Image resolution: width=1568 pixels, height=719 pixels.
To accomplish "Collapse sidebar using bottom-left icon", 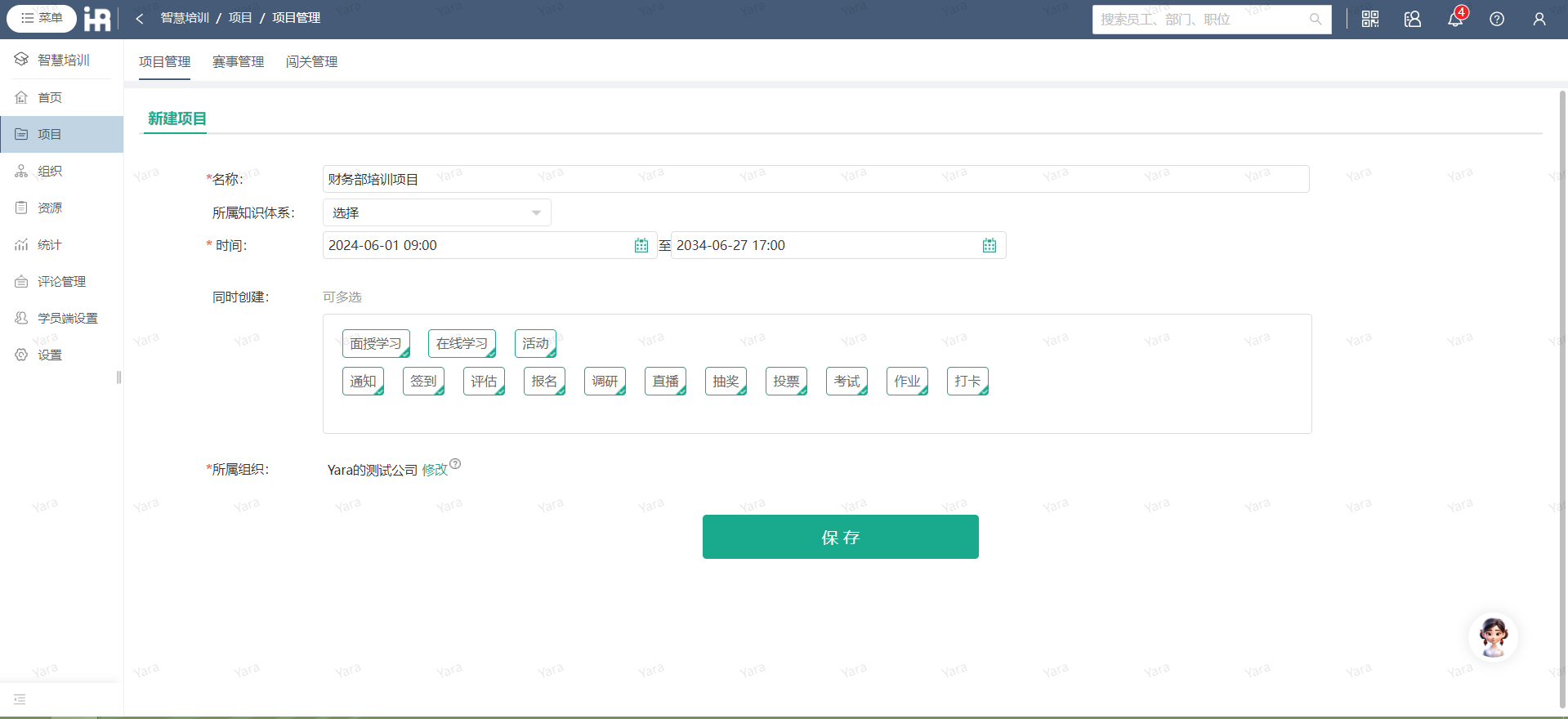I will [20, 699].
